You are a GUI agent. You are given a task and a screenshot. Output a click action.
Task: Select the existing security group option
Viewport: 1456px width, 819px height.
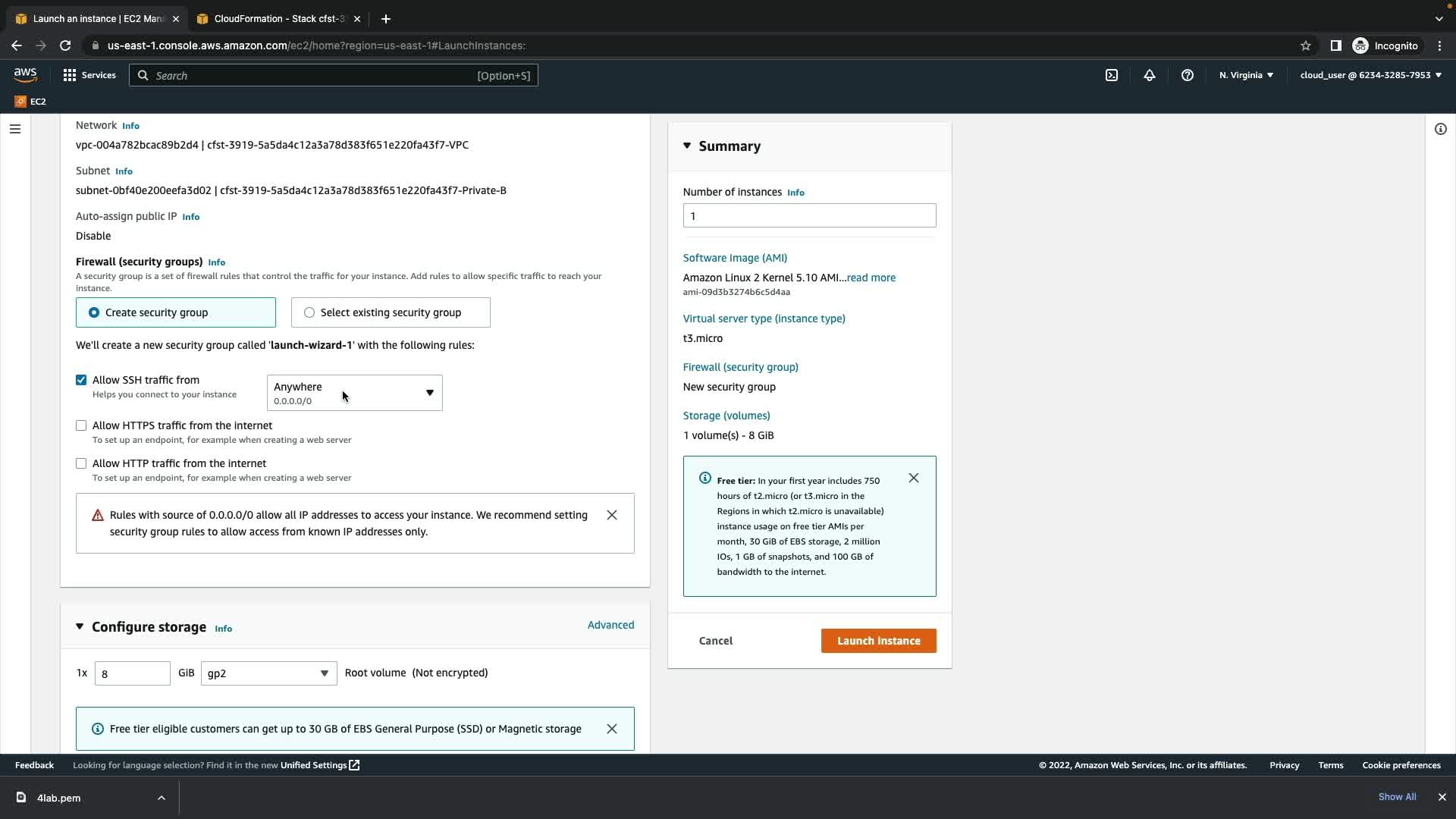click(309, 312)
